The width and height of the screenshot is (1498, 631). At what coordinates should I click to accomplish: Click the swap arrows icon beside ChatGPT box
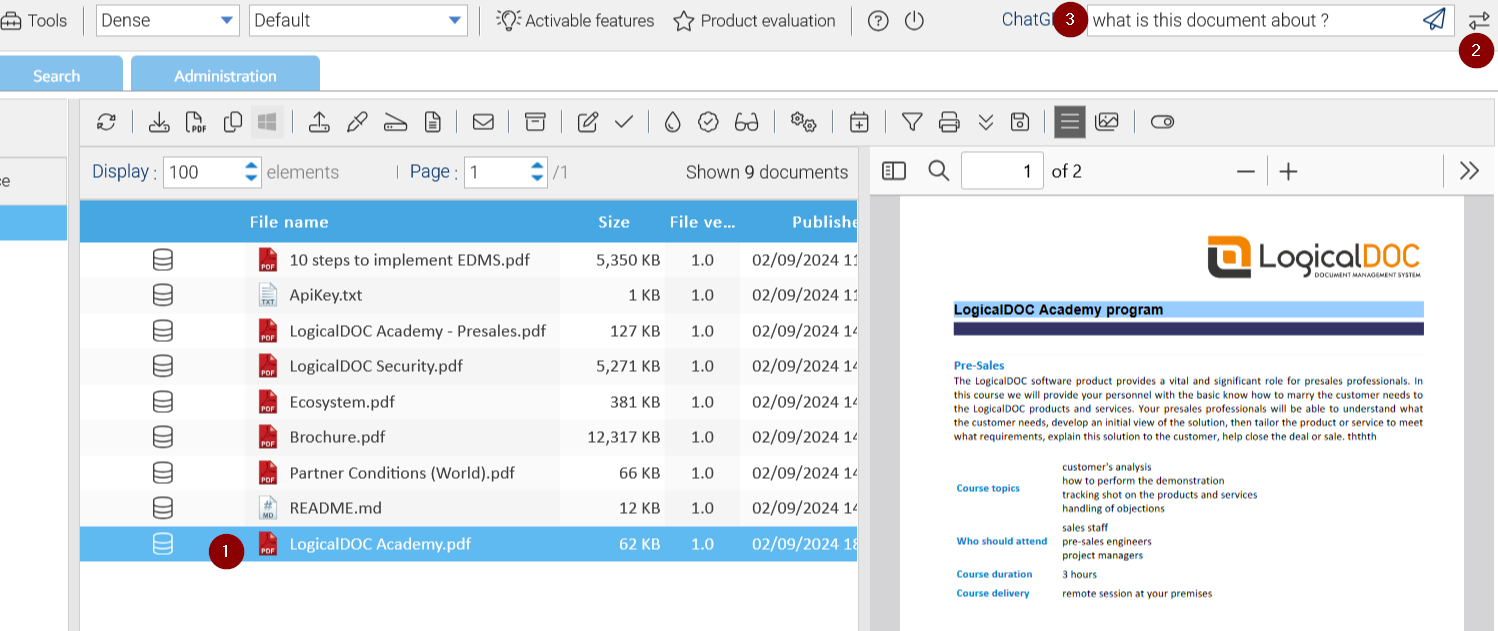[1479, 21]
